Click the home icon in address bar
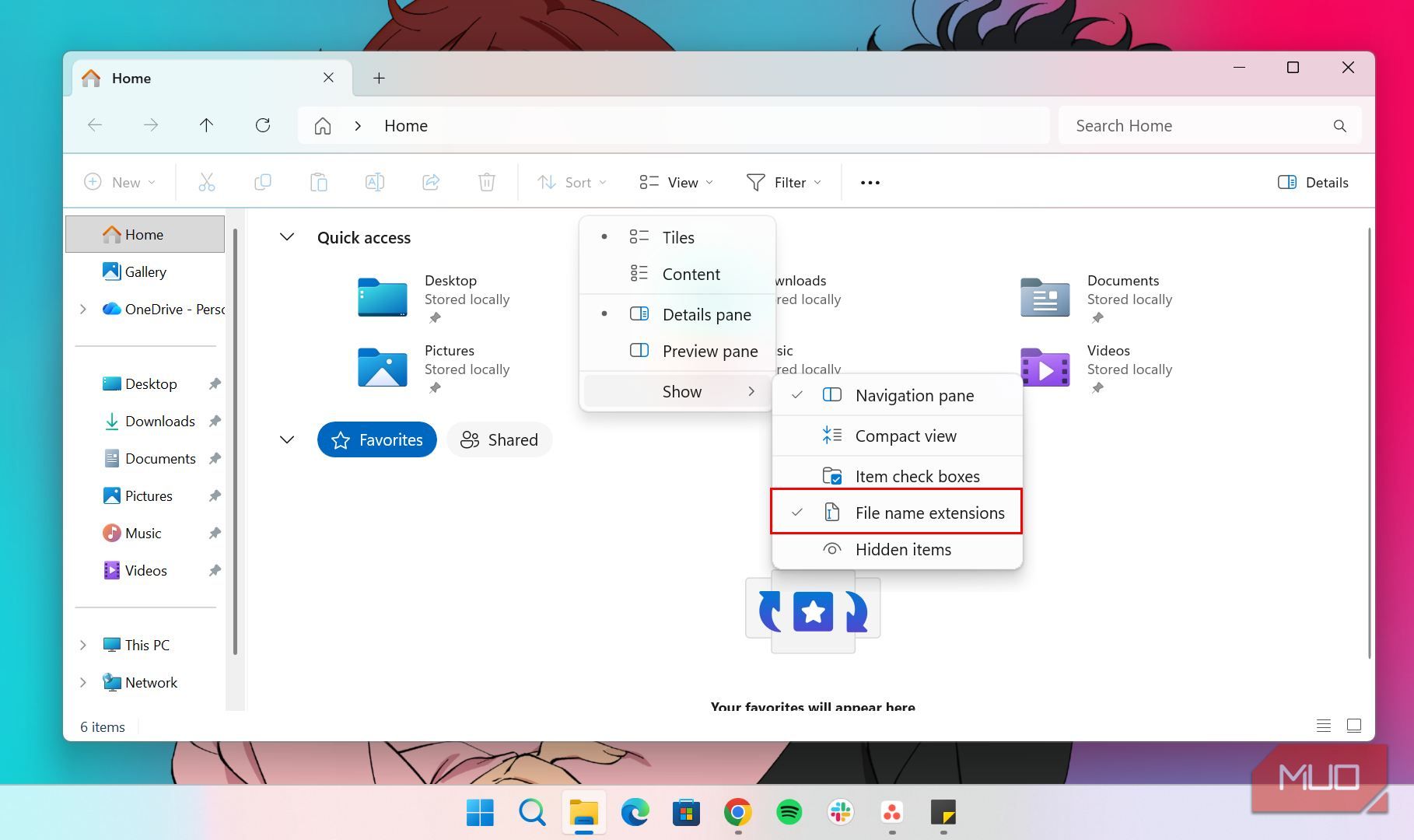 coord(323,126)
